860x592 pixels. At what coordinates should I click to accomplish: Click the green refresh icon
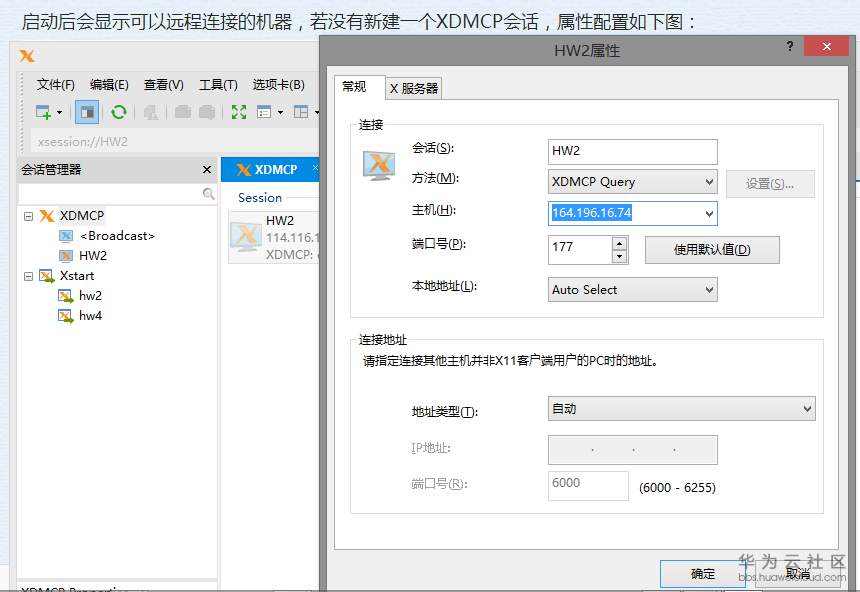(118, 112)
